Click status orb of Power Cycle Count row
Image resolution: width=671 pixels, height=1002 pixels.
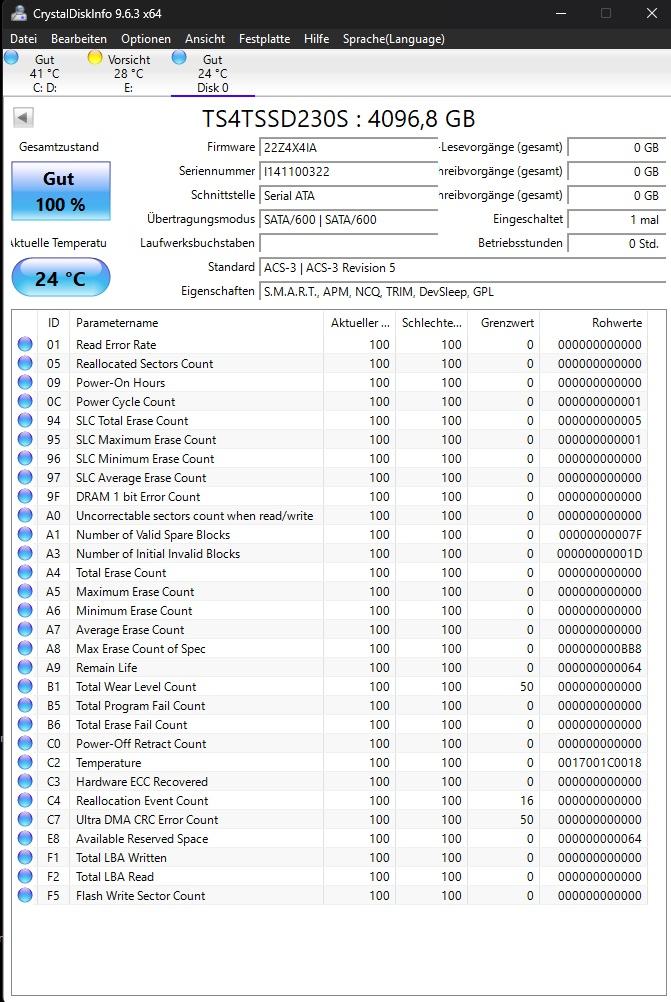pyautogui.click(x=25, y=401)
